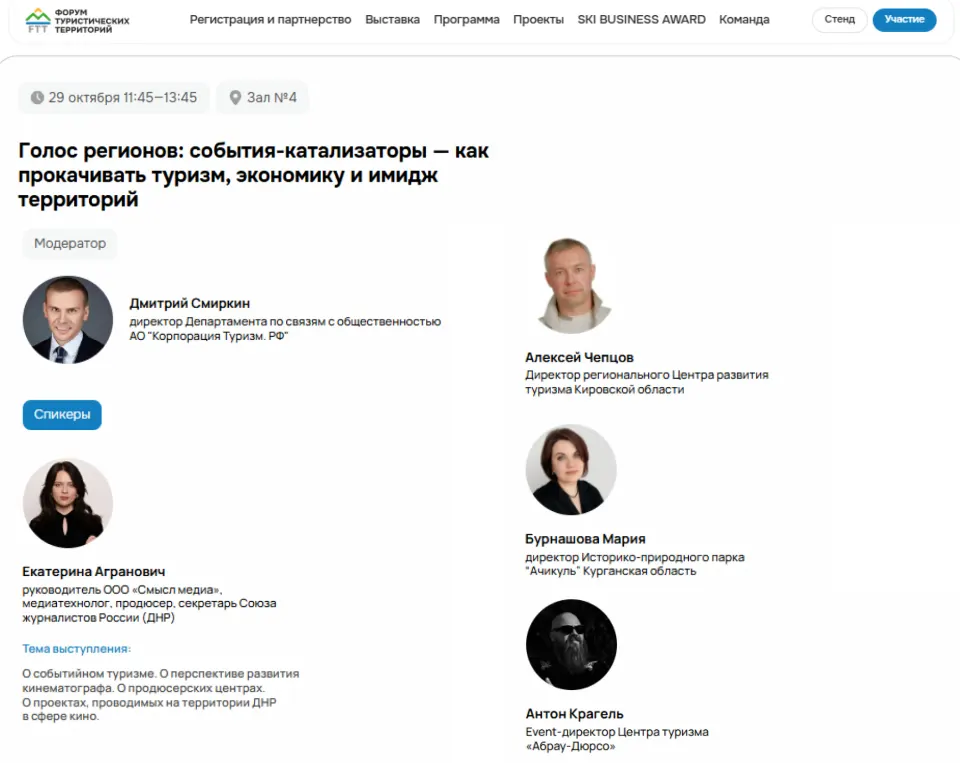Open Мария Бурнашова's portrait photo
The height and width of the screenshot is (763, 960).
click(x=571, y=470)
